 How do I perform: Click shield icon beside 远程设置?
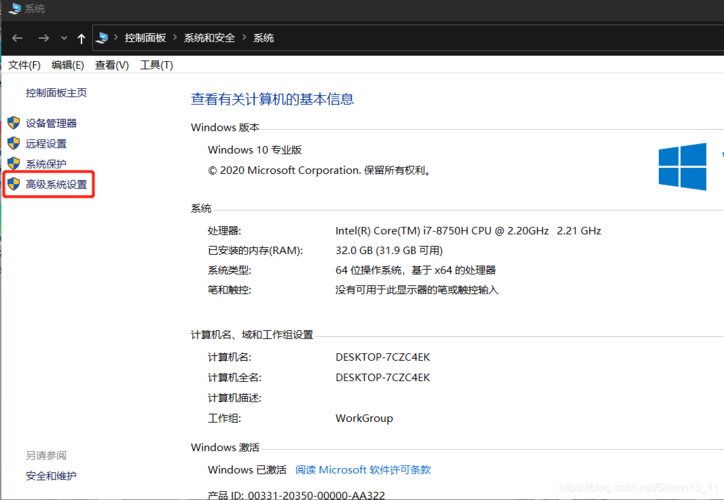tap(13, 144)
